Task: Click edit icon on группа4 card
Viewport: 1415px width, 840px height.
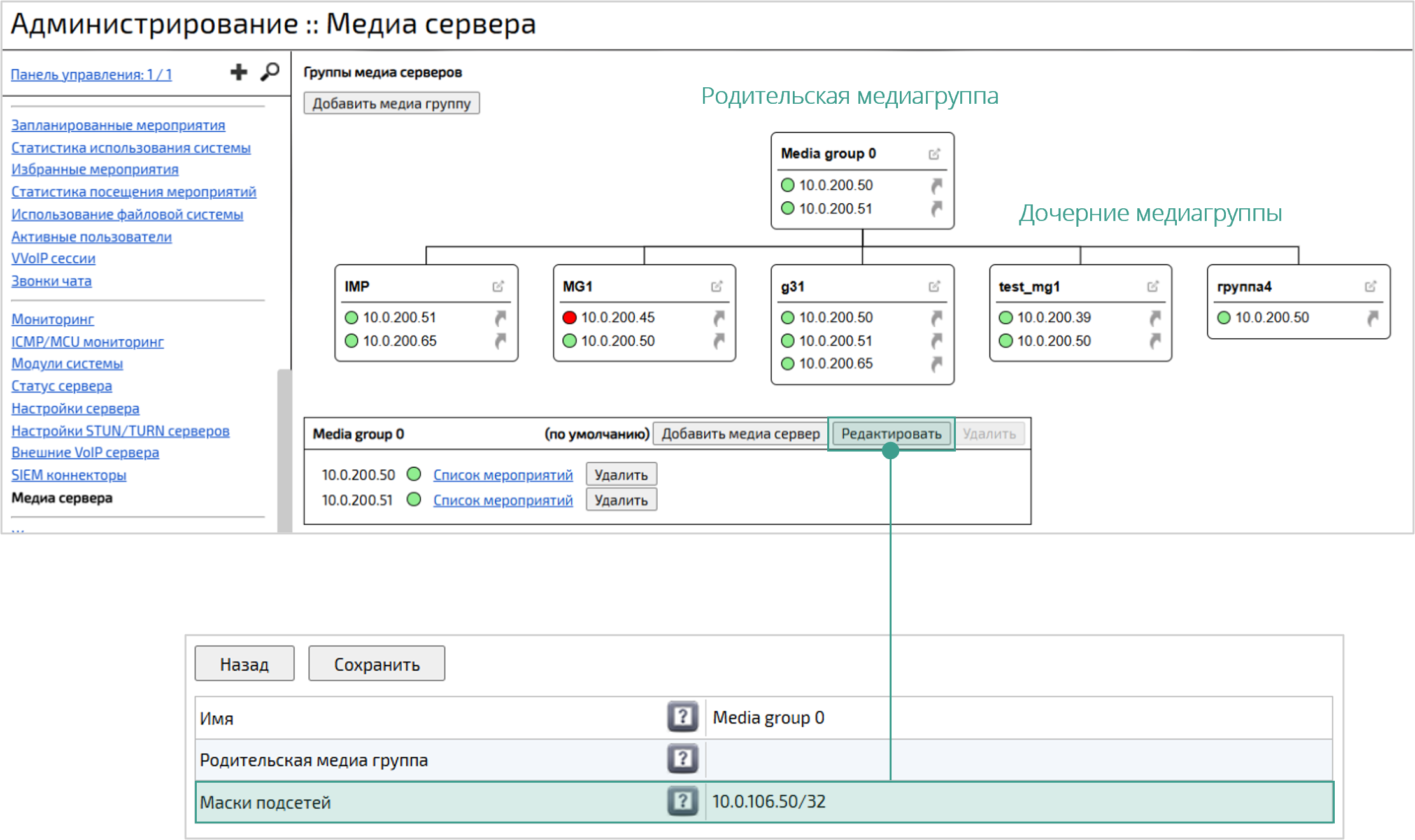Action: [1370, 287]
